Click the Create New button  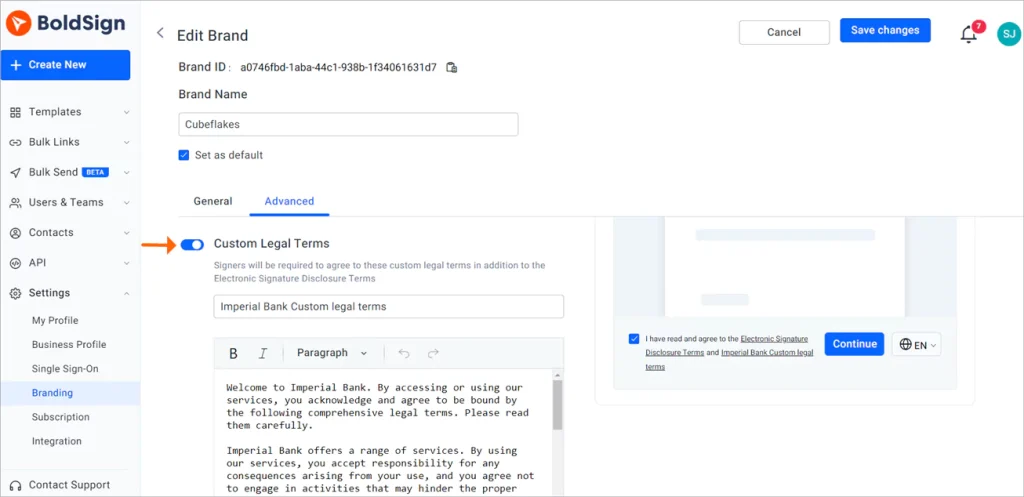pos(65,65)
